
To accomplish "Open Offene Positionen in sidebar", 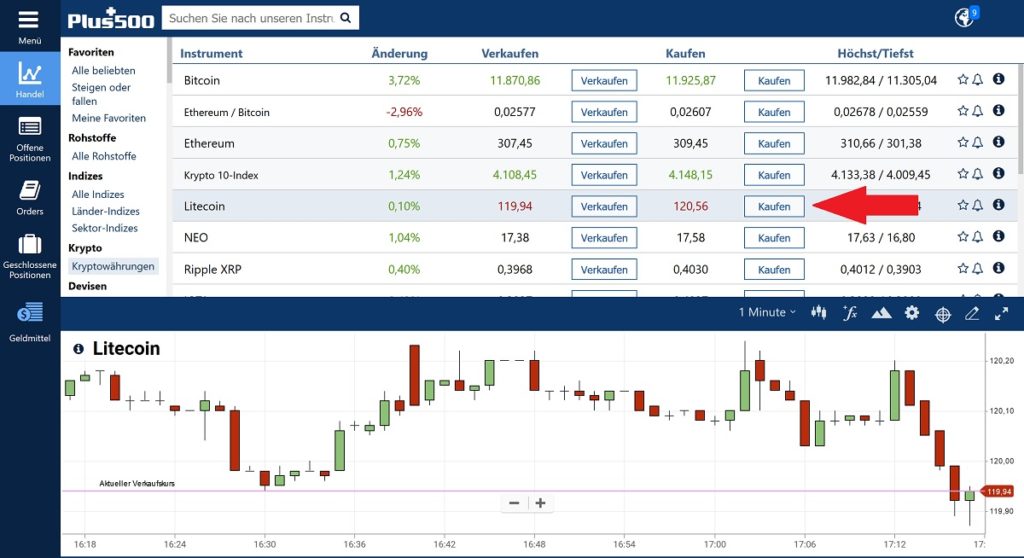I will pyautogui.click(x=29, y=138).
